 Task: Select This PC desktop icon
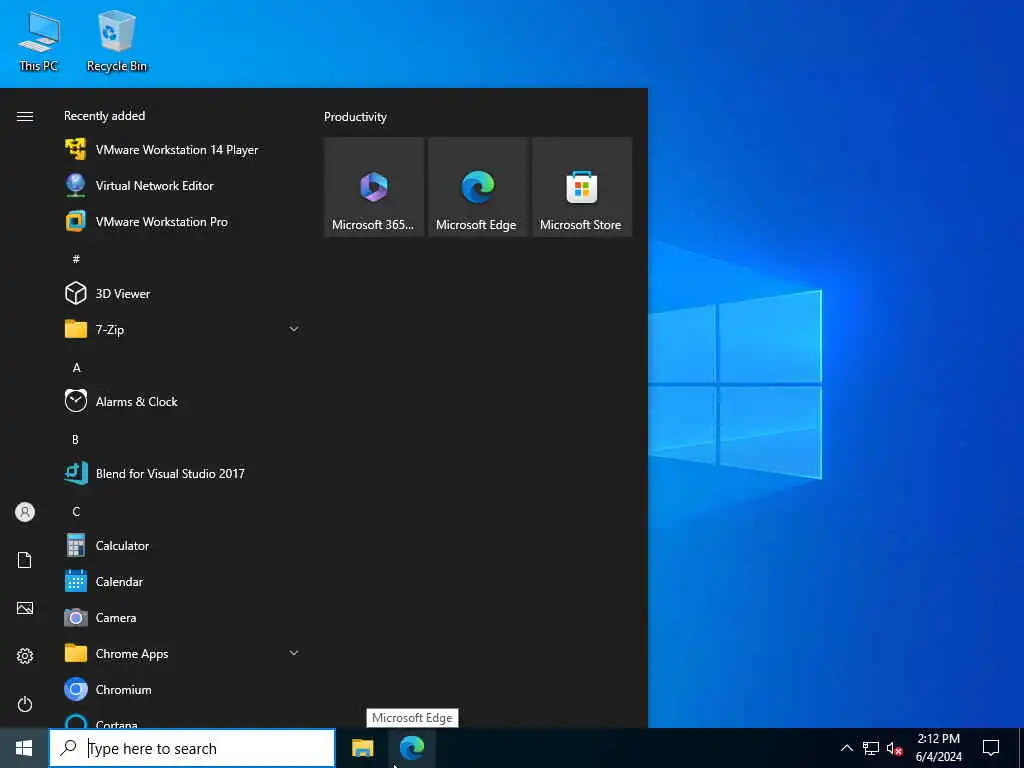[x=38, y=41]
